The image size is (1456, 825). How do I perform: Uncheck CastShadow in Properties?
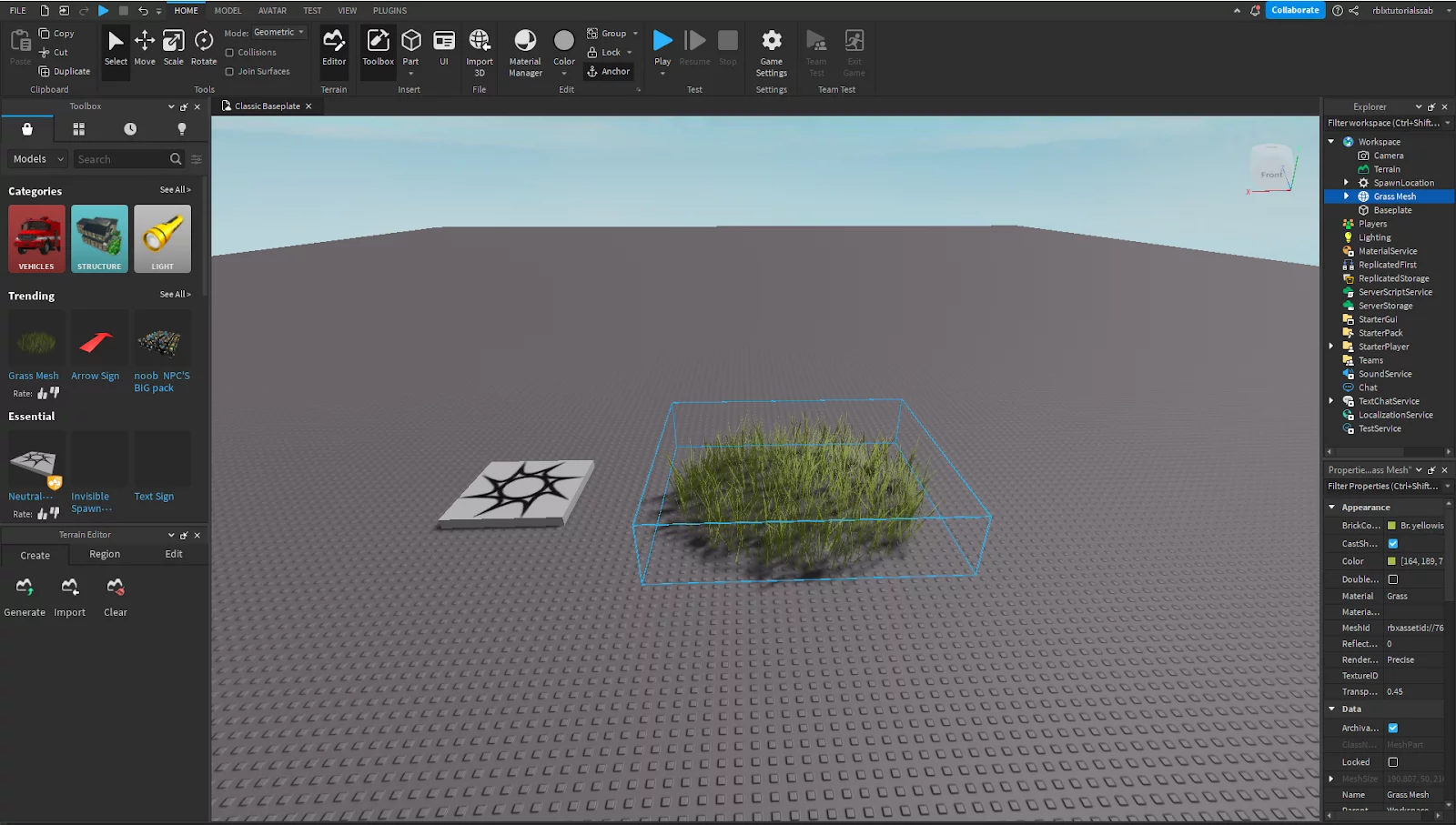pyautogui.click(x=1392, y=543)
